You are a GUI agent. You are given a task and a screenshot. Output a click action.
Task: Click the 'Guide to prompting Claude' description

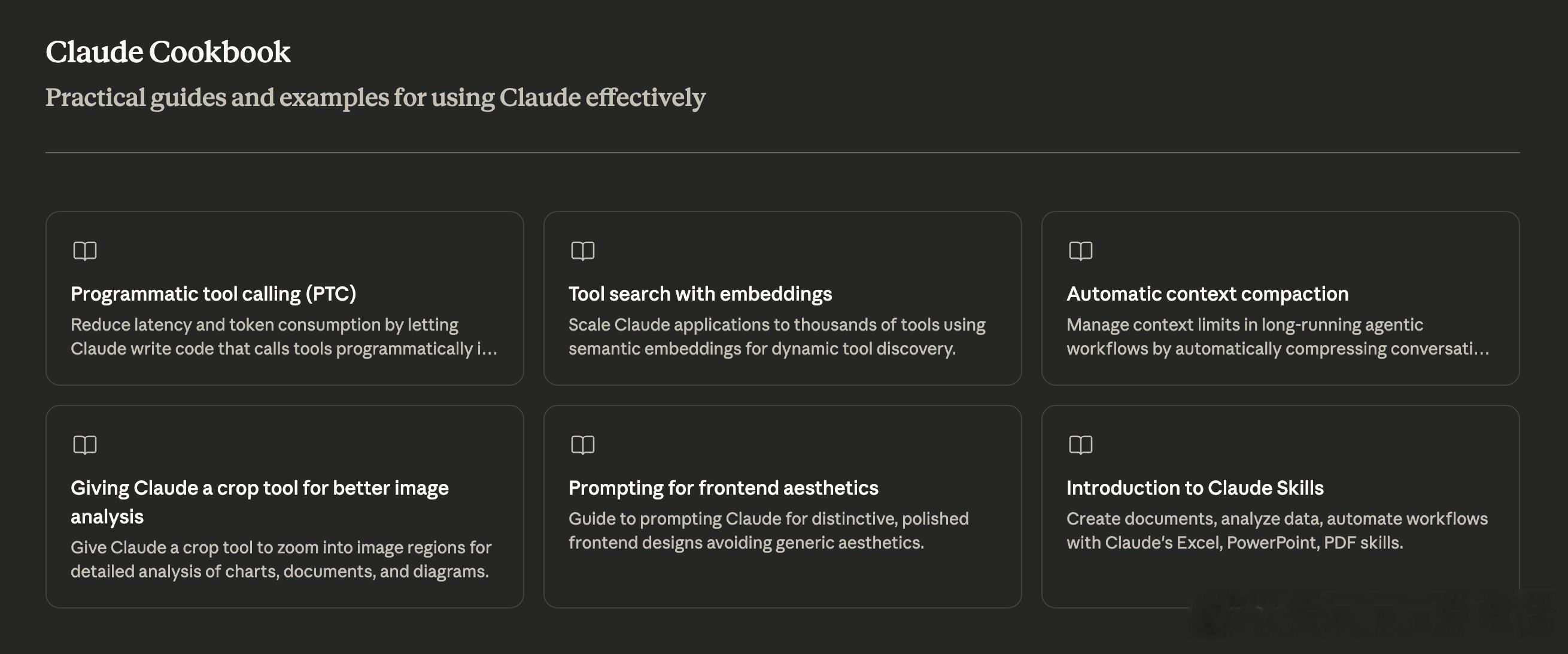(x=768, y=531)
